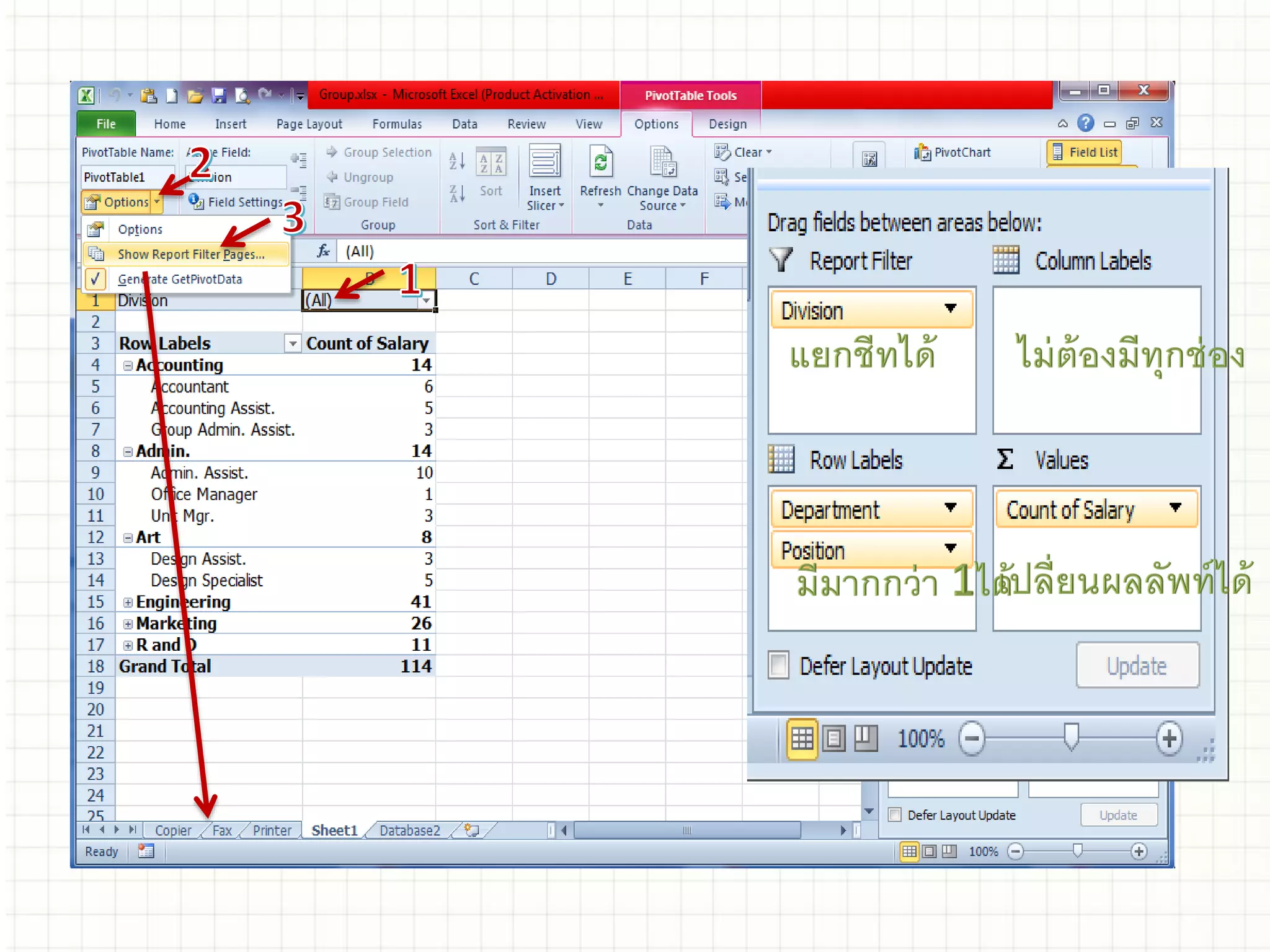
Task: Click zoom in plus on large slider
Action: coord(1169,738)
